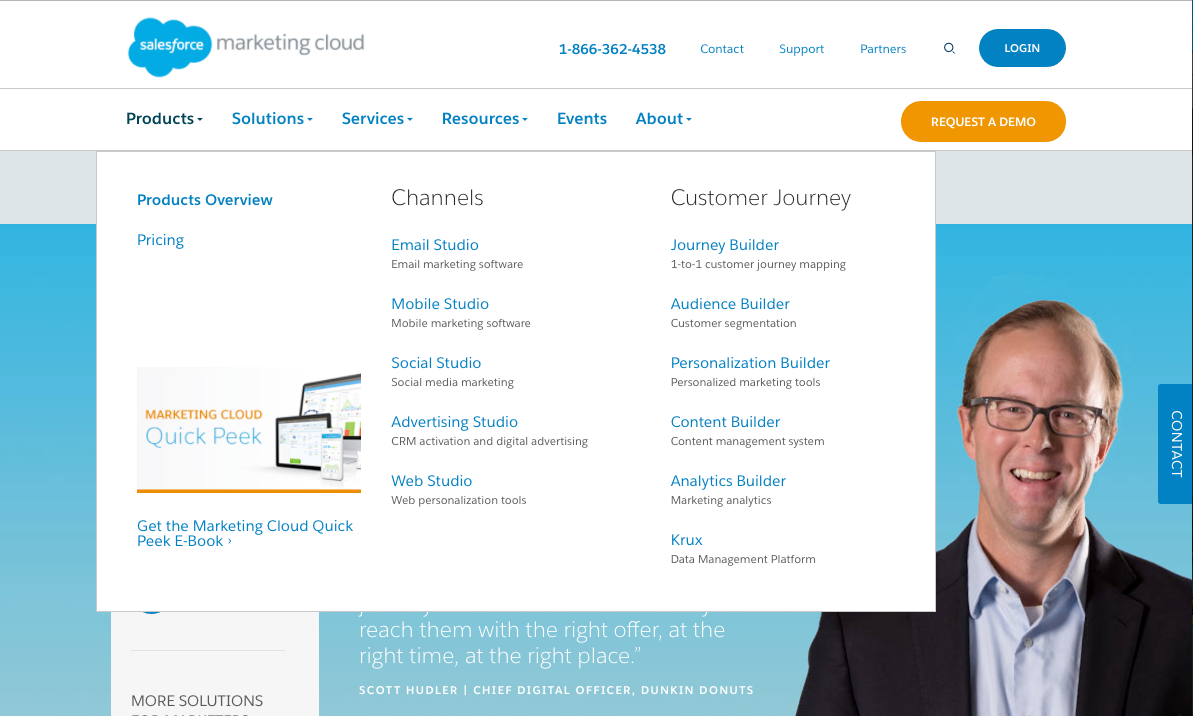Click the LOGIN button

(x=1022, y=48)
